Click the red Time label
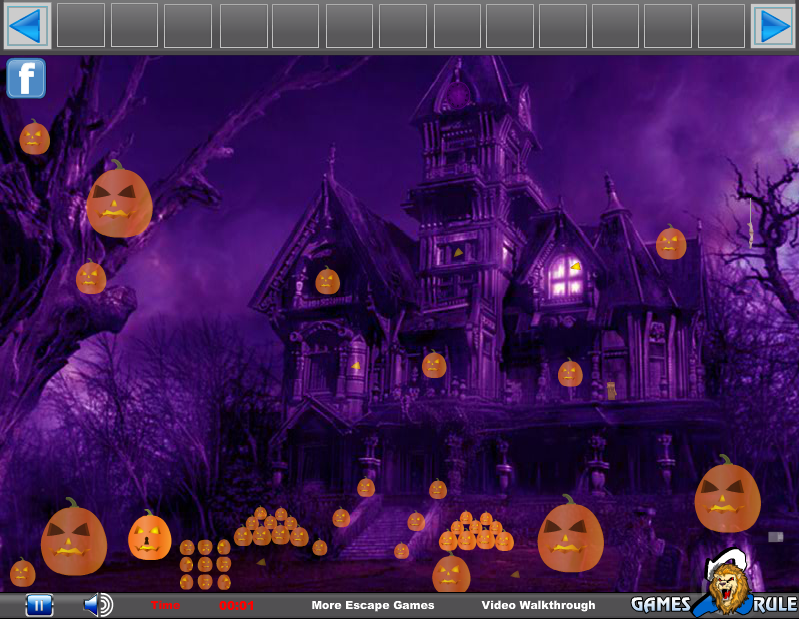The image size is (799, 619). tap(165, 605)
